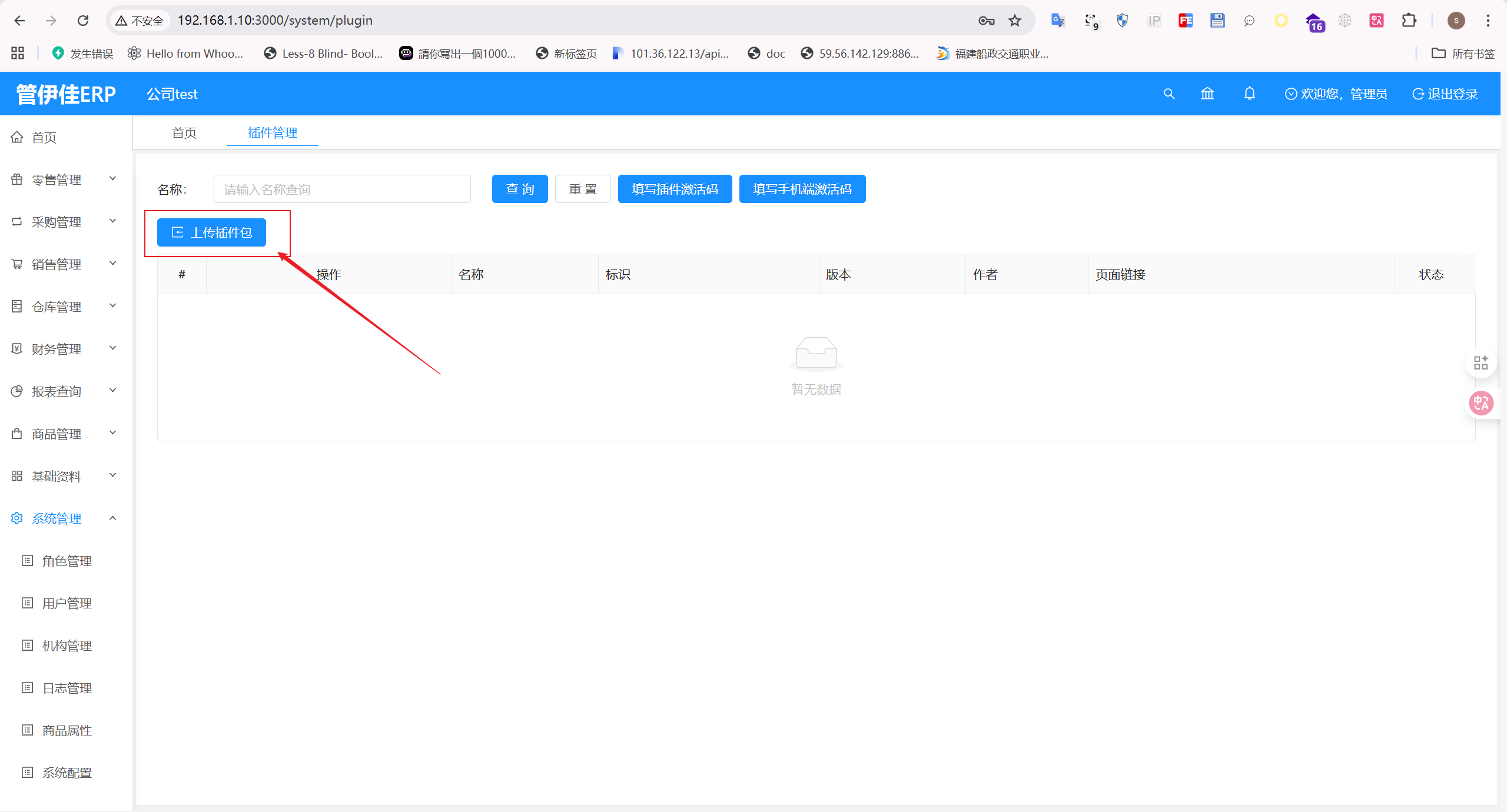1507x812 pixels.
Task: Reload the page with the refresh icon
Action: click(83, 21)
